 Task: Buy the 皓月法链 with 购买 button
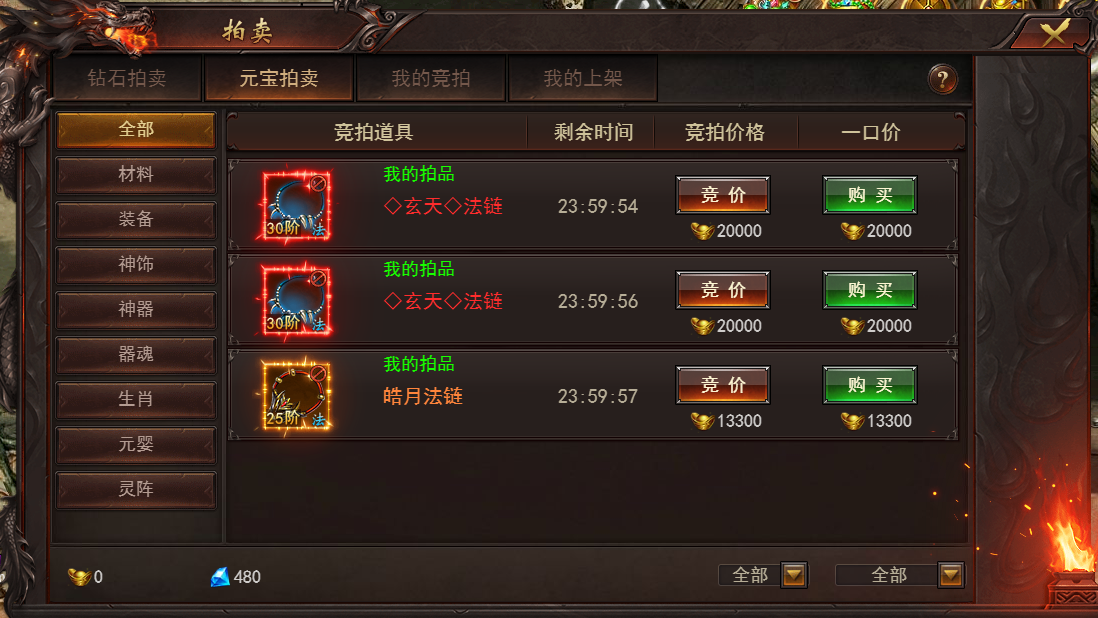tap(869, 385)
